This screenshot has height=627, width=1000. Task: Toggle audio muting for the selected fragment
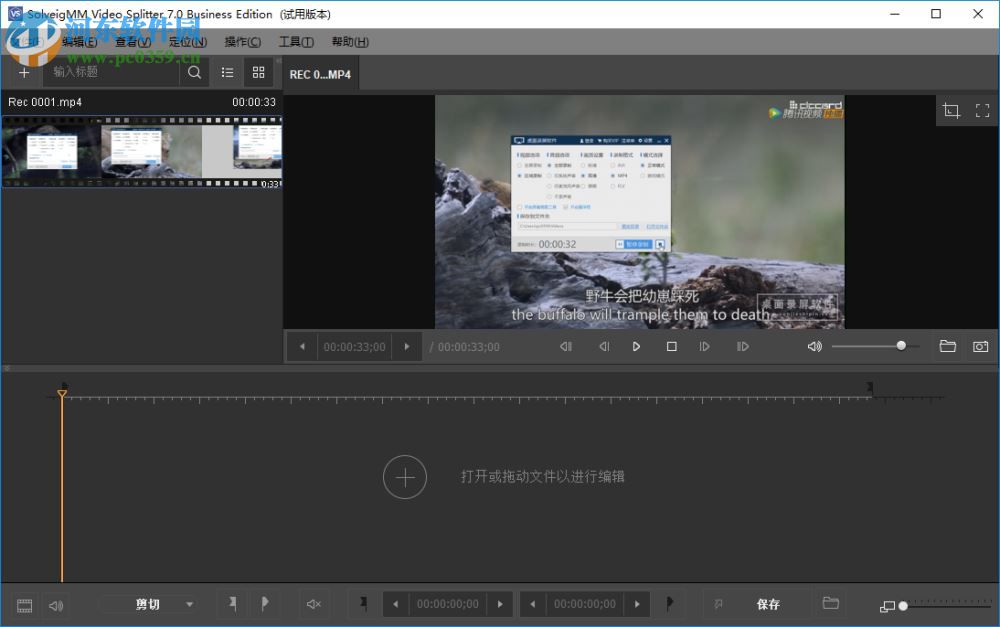[315, 604]
